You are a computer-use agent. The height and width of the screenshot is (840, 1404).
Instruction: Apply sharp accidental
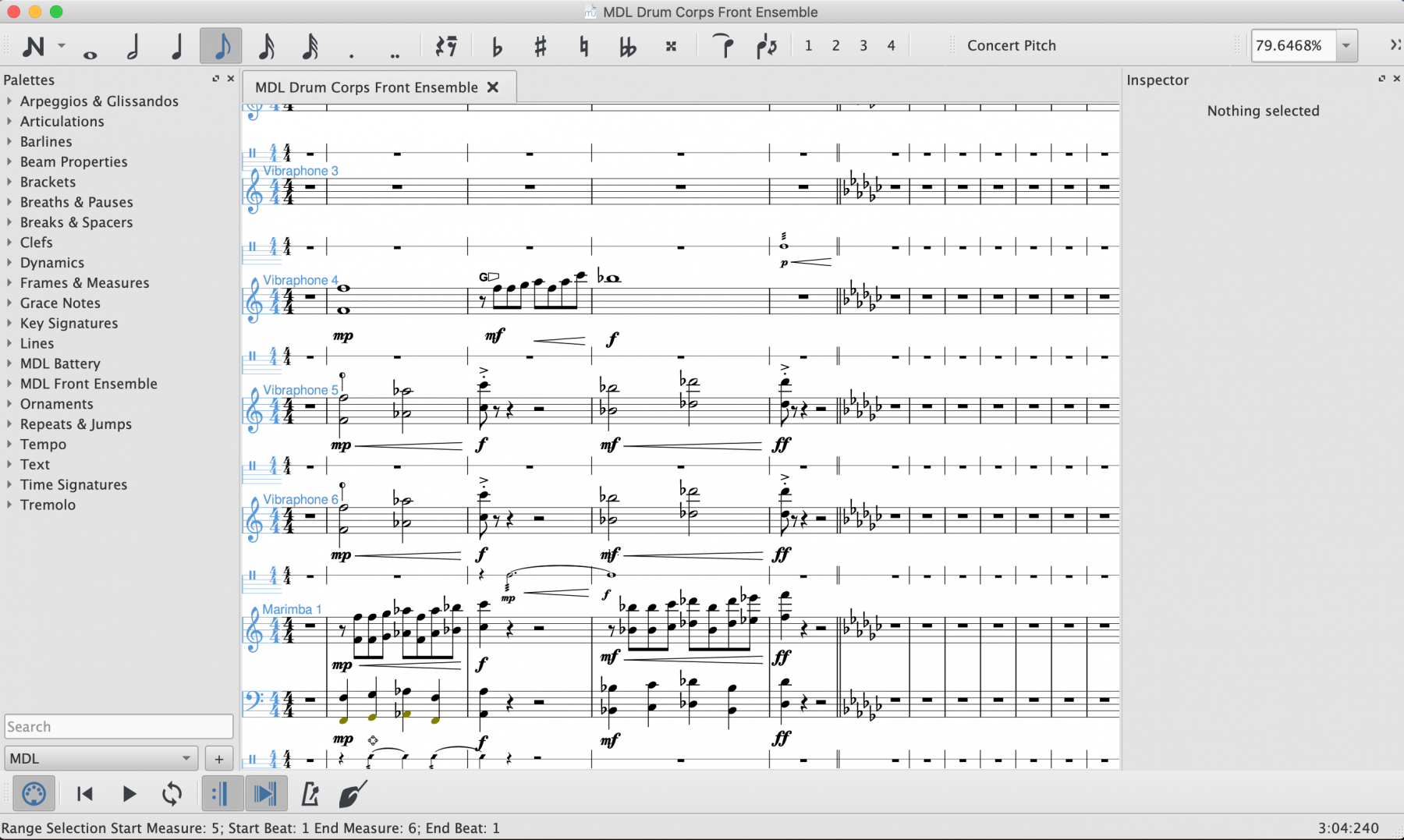pos(540,46)
